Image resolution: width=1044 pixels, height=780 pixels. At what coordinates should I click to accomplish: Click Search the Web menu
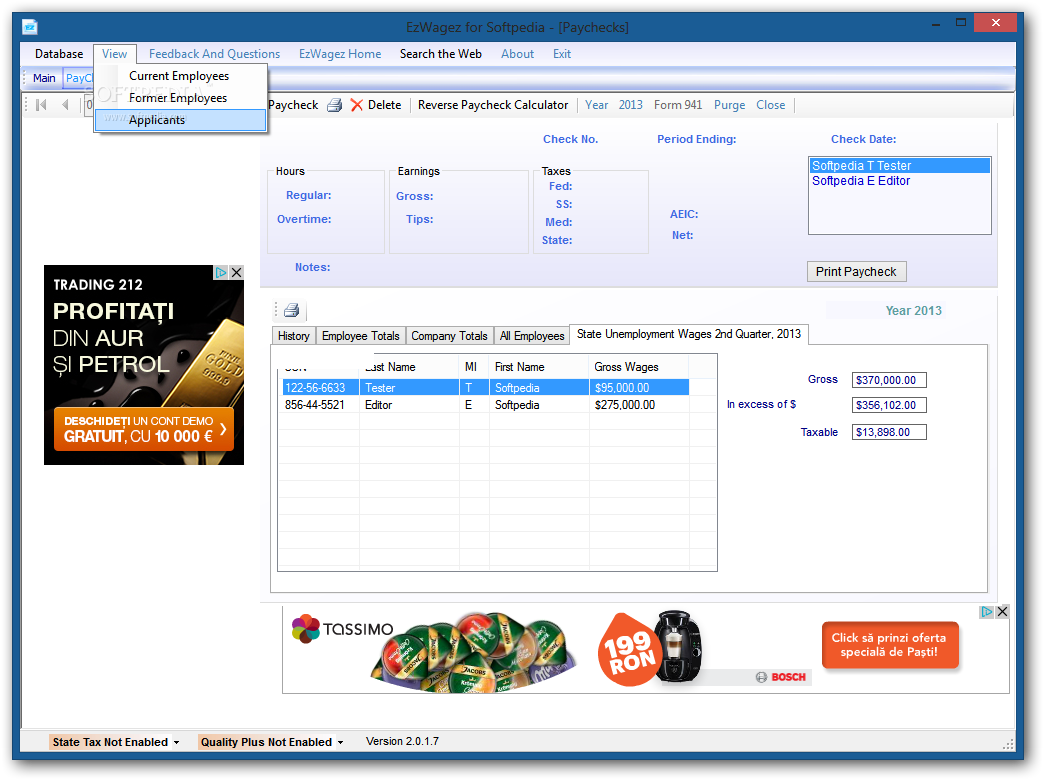(441, 54)
